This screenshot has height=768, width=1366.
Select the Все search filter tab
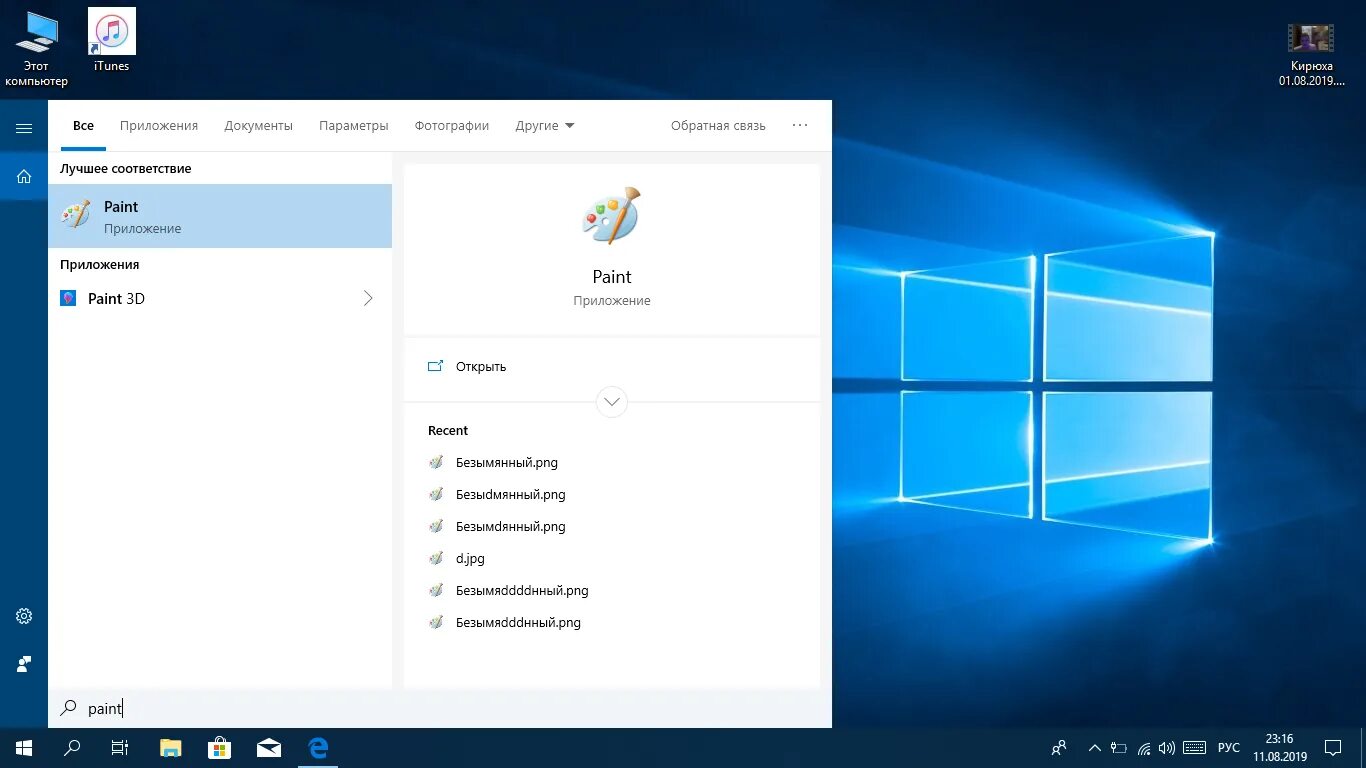point(83,126)
